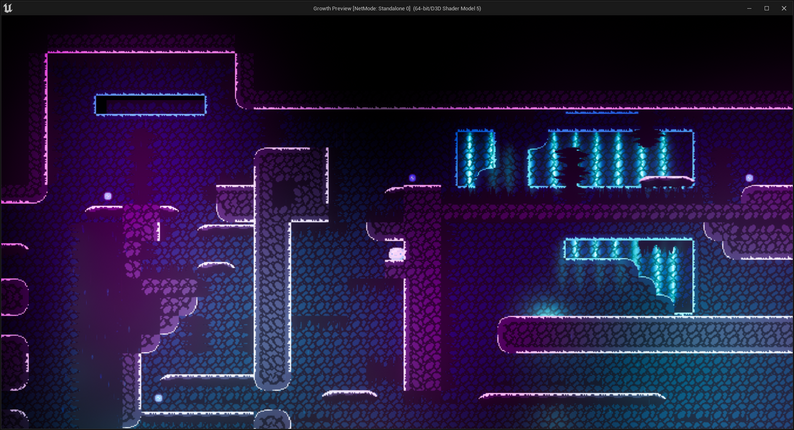Minimize the Growth Preview window
Screen dimensions: 794x430
[x=748, y=8]
